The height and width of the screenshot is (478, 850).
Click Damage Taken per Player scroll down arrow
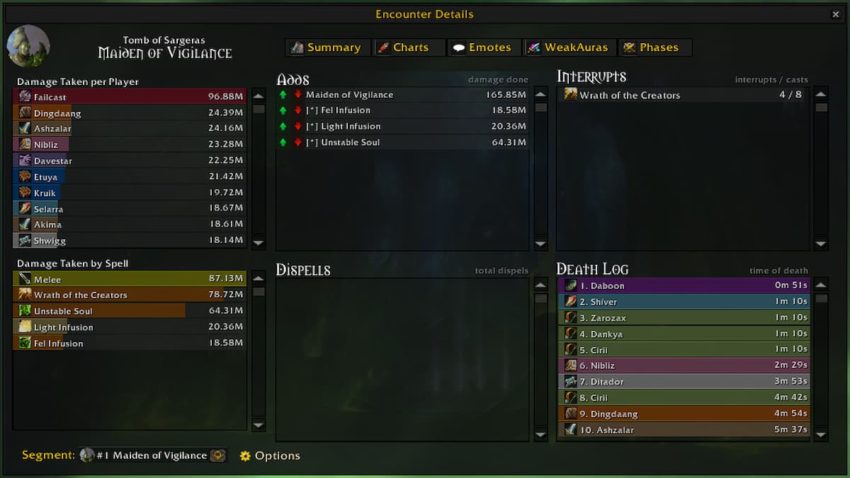(259, 243)
